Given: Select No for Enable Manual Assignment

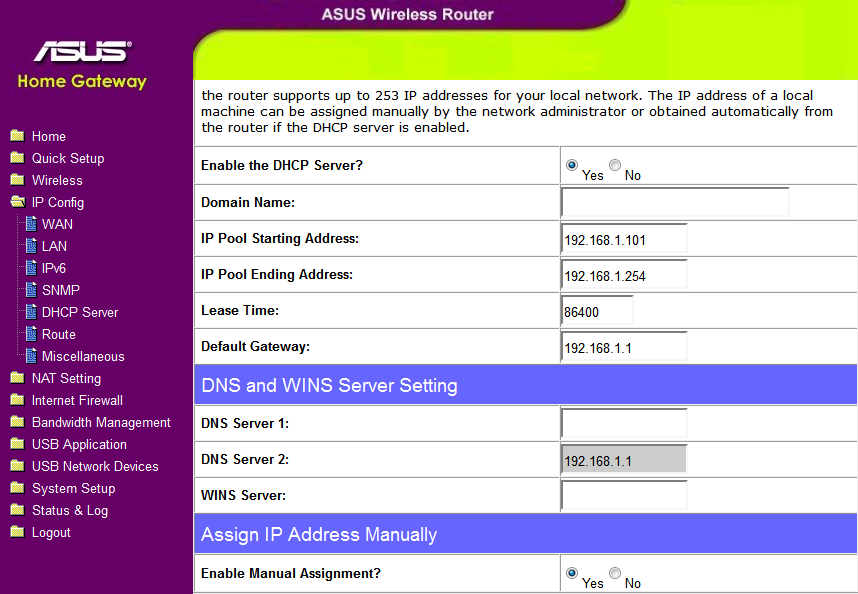Looking at the screenshot, I should [615, 573].
